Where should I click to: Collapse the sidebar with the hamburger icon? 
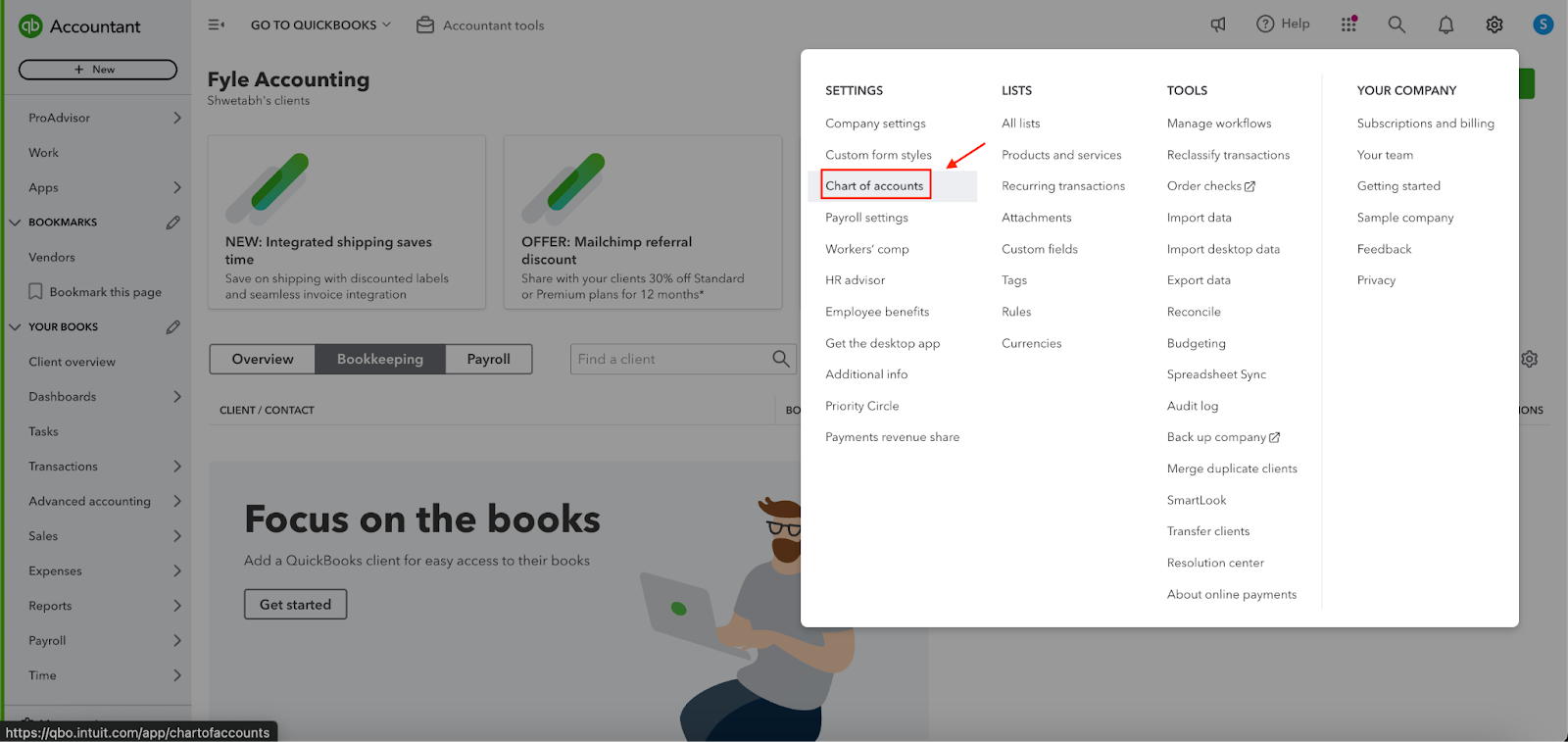(217, 25)
